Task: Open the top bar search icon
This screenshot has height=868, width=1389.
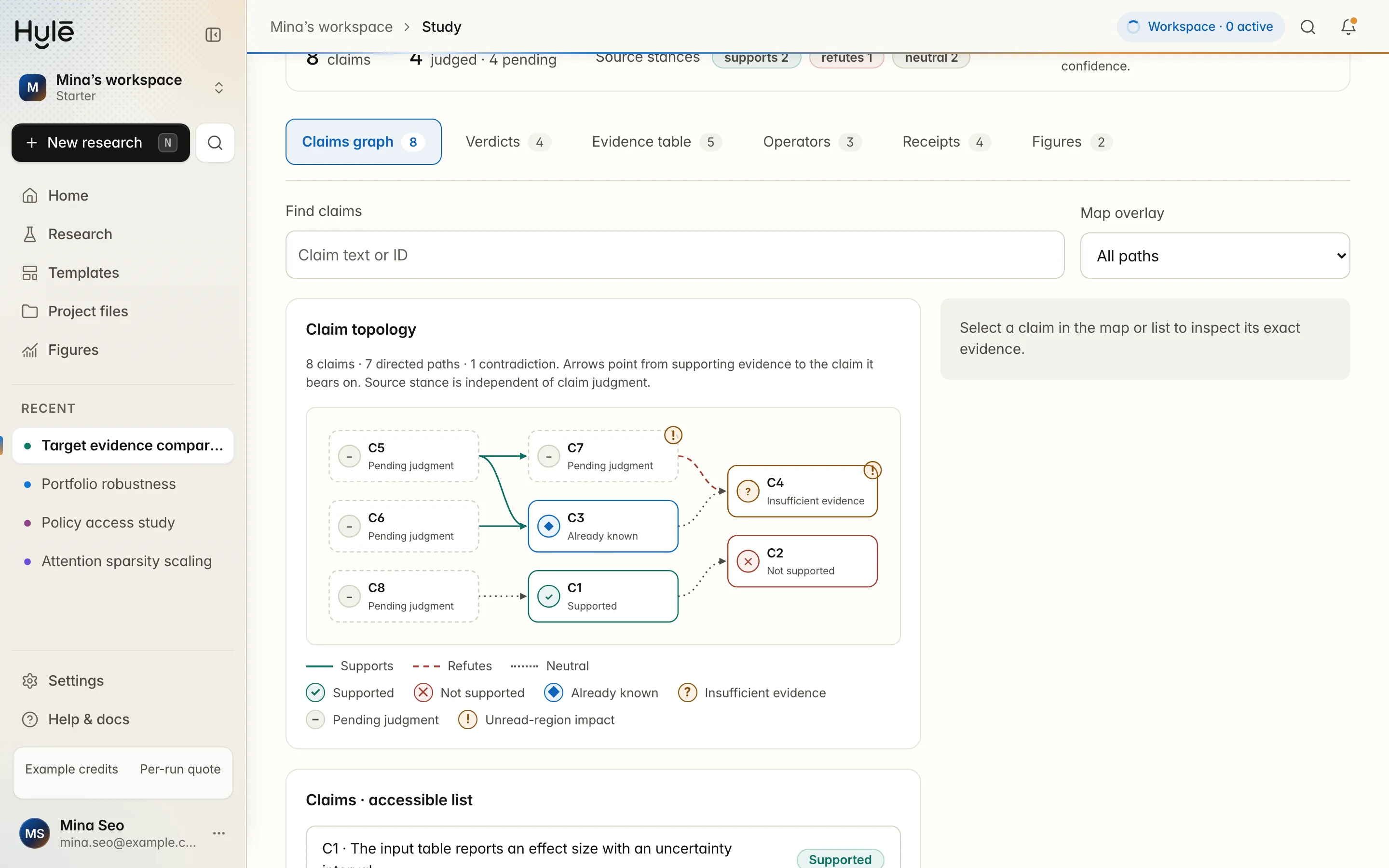Action: click(1308, 27)
